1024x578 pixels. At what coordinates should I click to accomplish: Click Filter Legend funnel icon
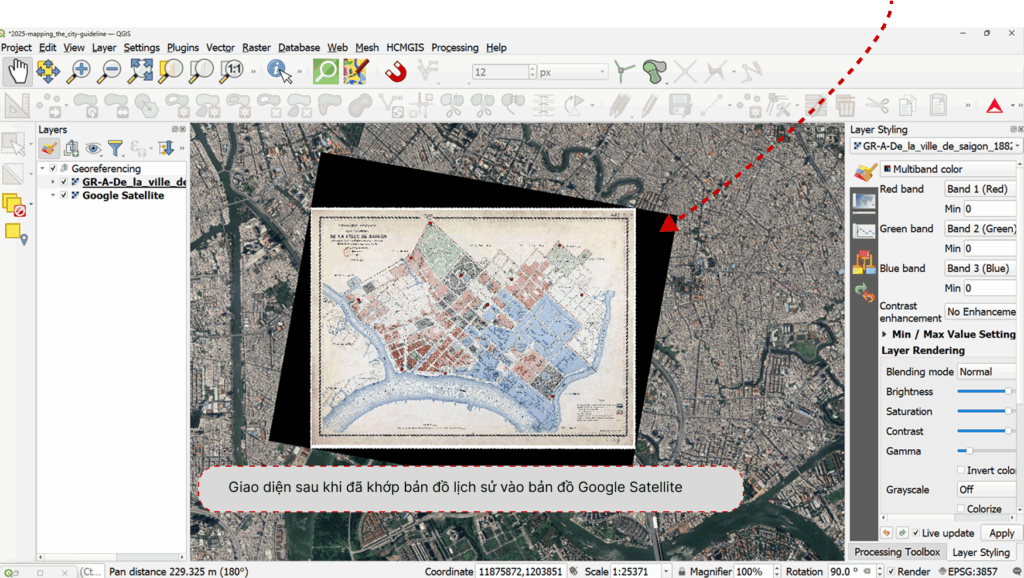pyautogui.click(x=116, y=148)
